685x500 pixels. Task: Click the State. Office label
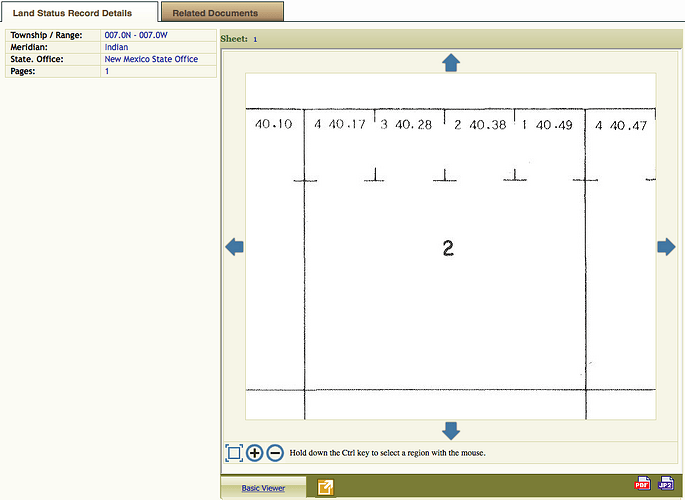(x=37, y=59)
